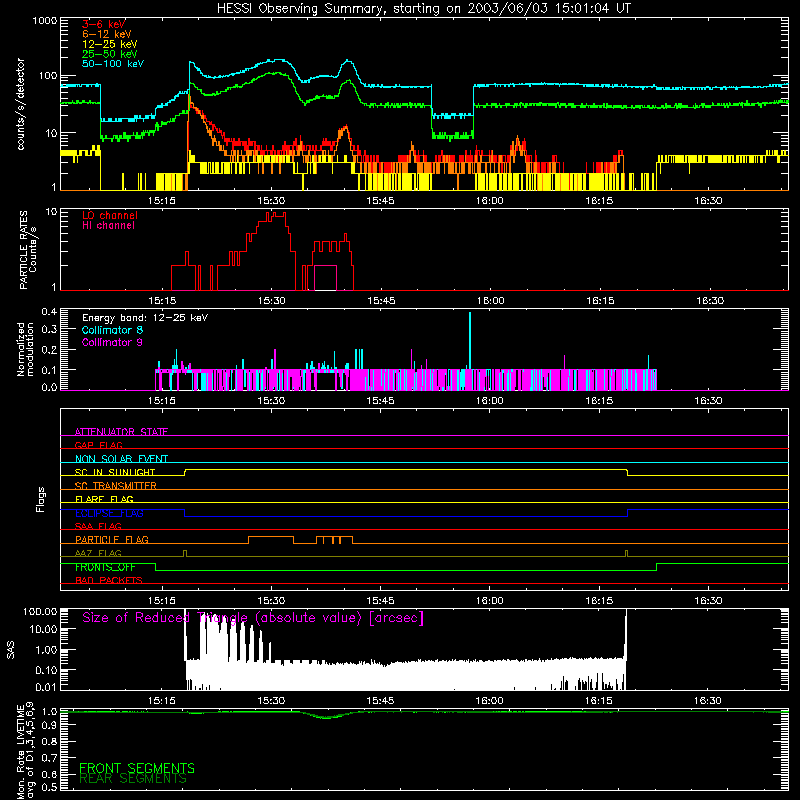Image resolution: width=800 pixels, height=800 pixels.
Task: Click the "PARTICLE FLAG" orange label
Action: pos(112,539)
